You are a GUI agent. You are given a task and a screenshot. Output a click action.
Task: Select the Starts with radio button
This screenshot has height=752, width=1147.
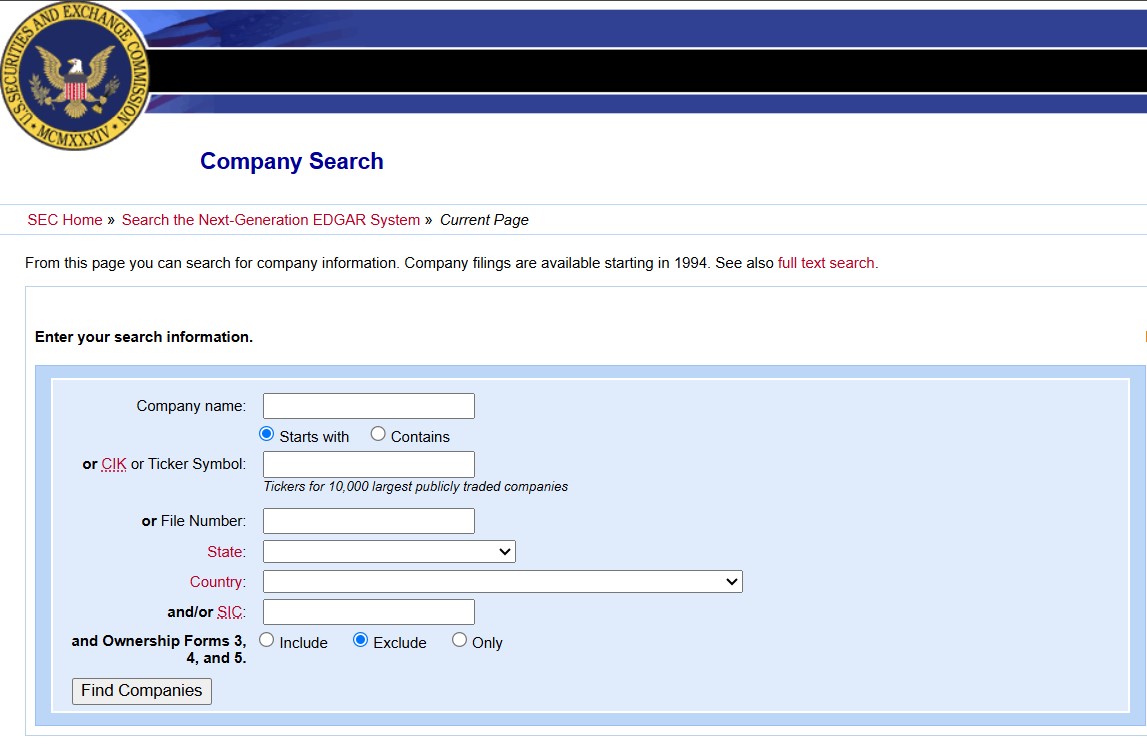[x=266, y=435]
